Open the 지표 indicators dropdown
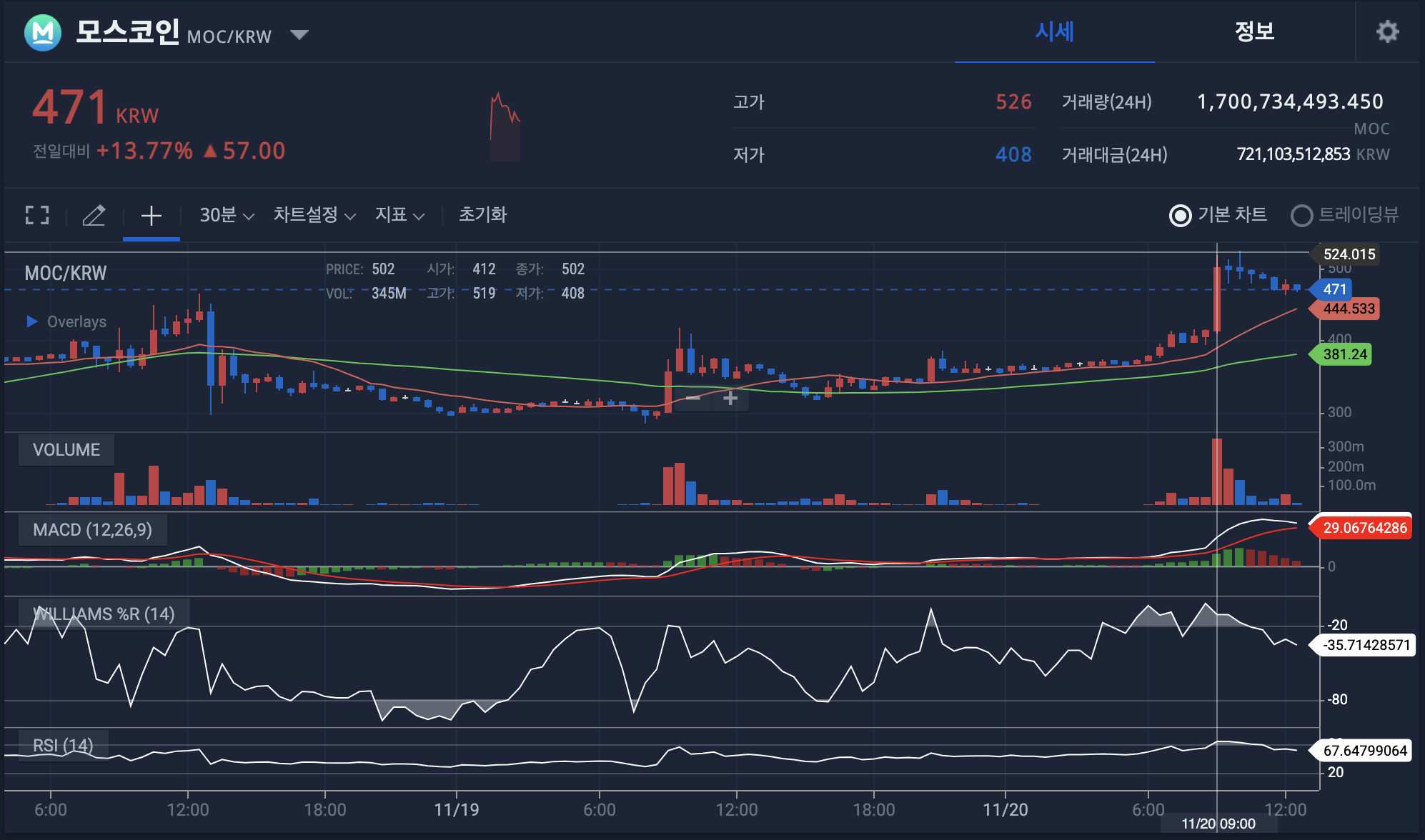Viewport: 1425px width, 840px height. [x=399, y=215]
